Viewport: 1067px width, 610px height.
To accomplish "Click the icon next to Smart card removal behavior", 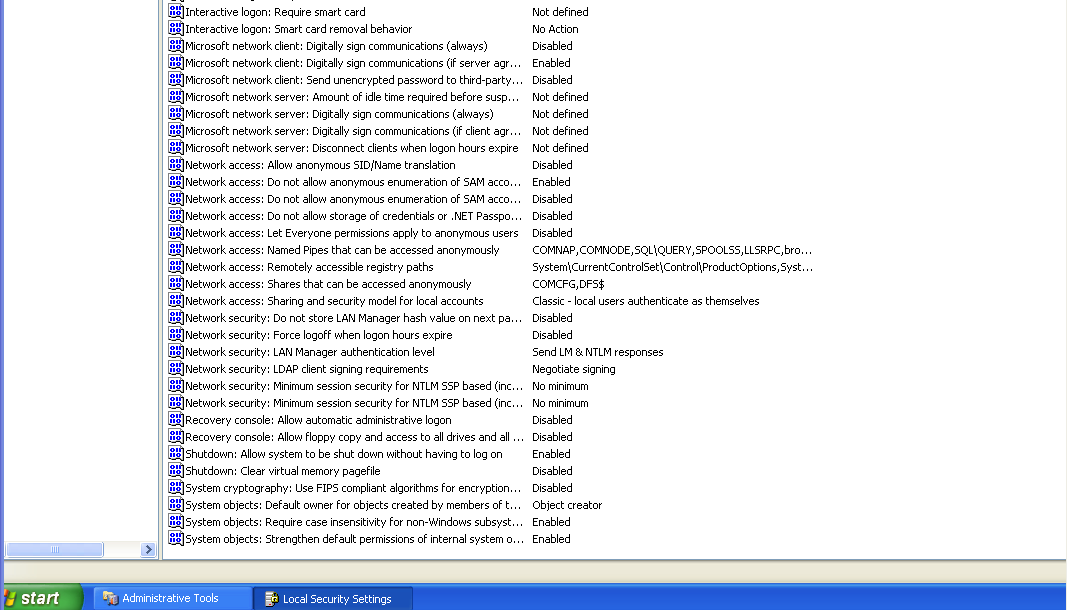I will coord(176,29).
